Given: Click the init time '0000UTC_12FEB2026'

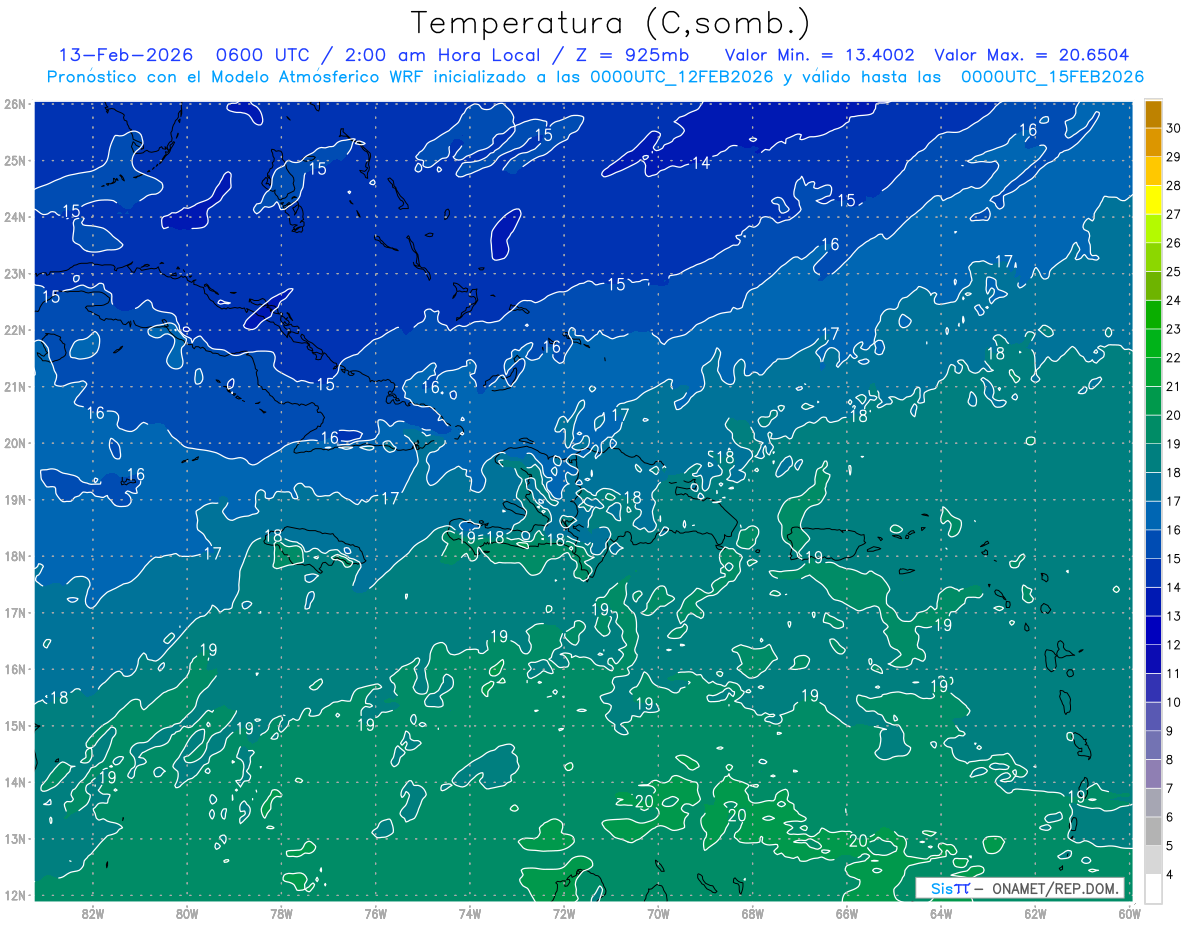Looking at the screenshot, I should click(682, 77).
